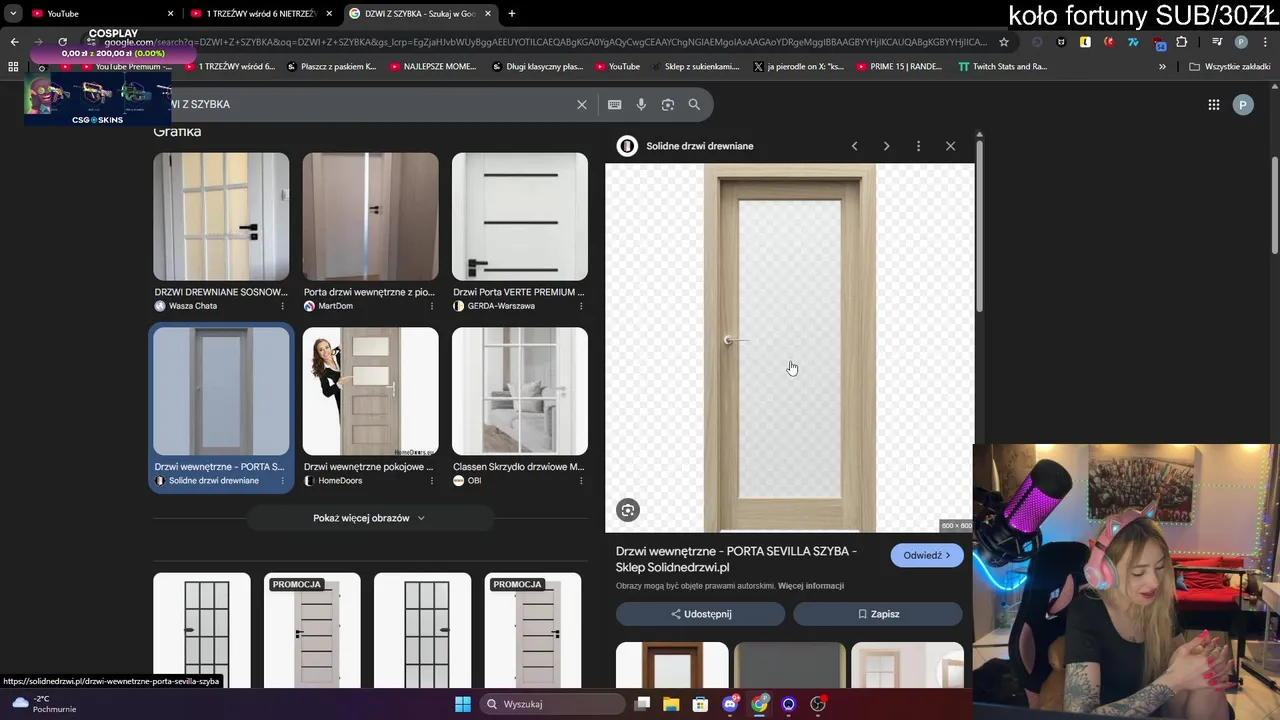Image resolution: width=1280 pixels, height=720 pixels.
Task: Open Porta drzwi wewnętrzne z pio... thumbnail
Action: (x=370, y=217)
